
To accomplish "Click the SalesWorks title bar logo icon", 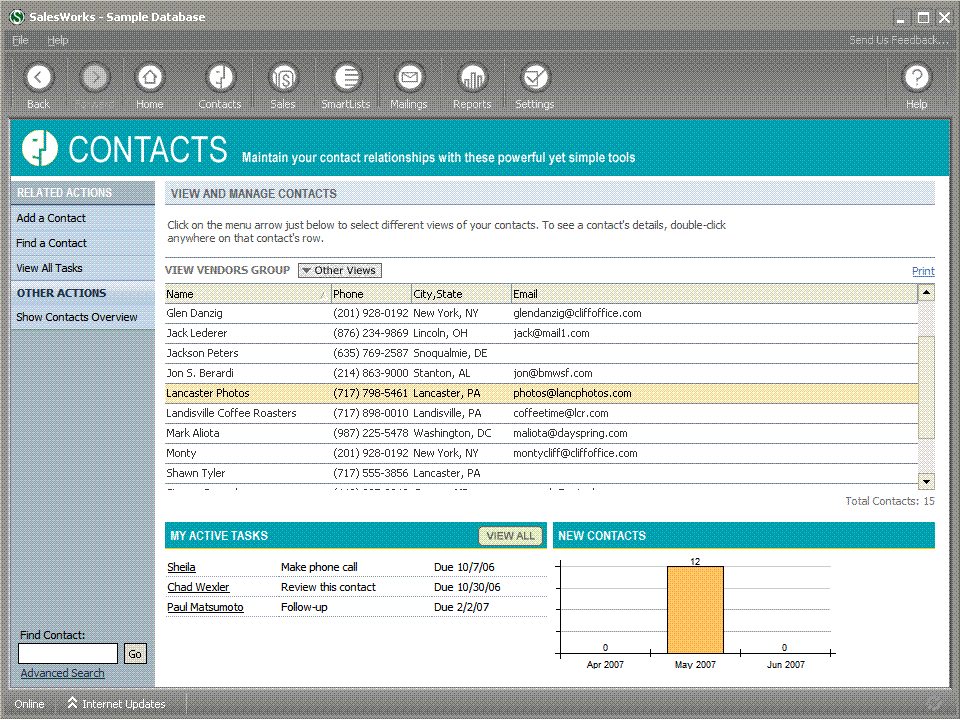I will (x=17, y=17).
